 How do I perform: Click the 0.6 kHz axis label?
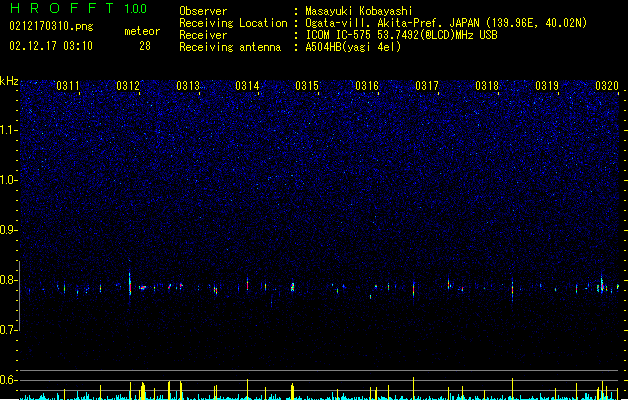(x=8, y=380)
